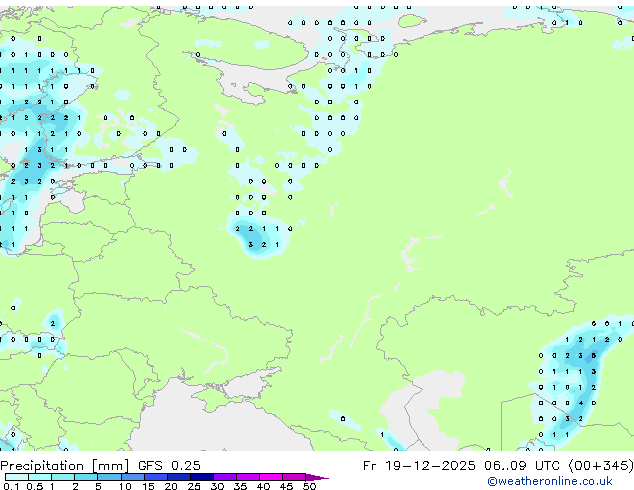Open the weatheronline.co.uk copyright link
Image resolution: width=634 pixels, height=490 pixels.
tap(549, 481)
